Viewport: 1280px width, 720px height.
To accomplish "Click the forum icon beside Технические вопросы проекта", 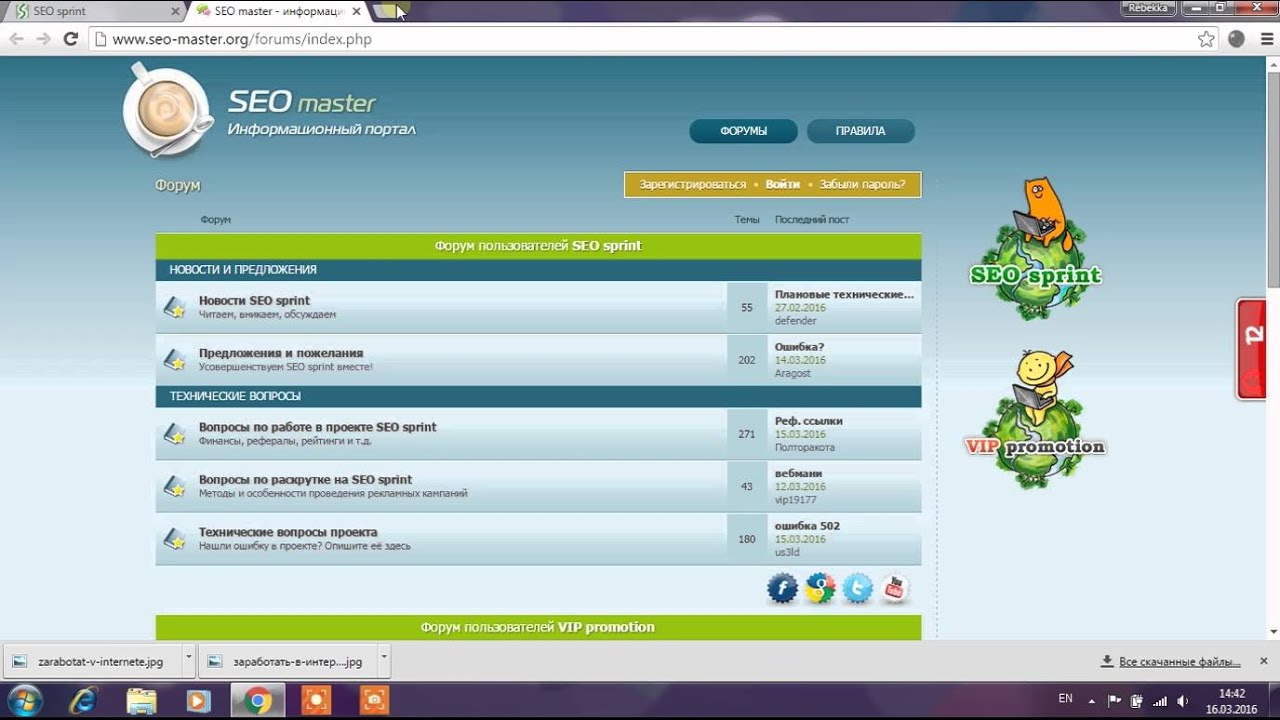I will click(x=175, y=539).
